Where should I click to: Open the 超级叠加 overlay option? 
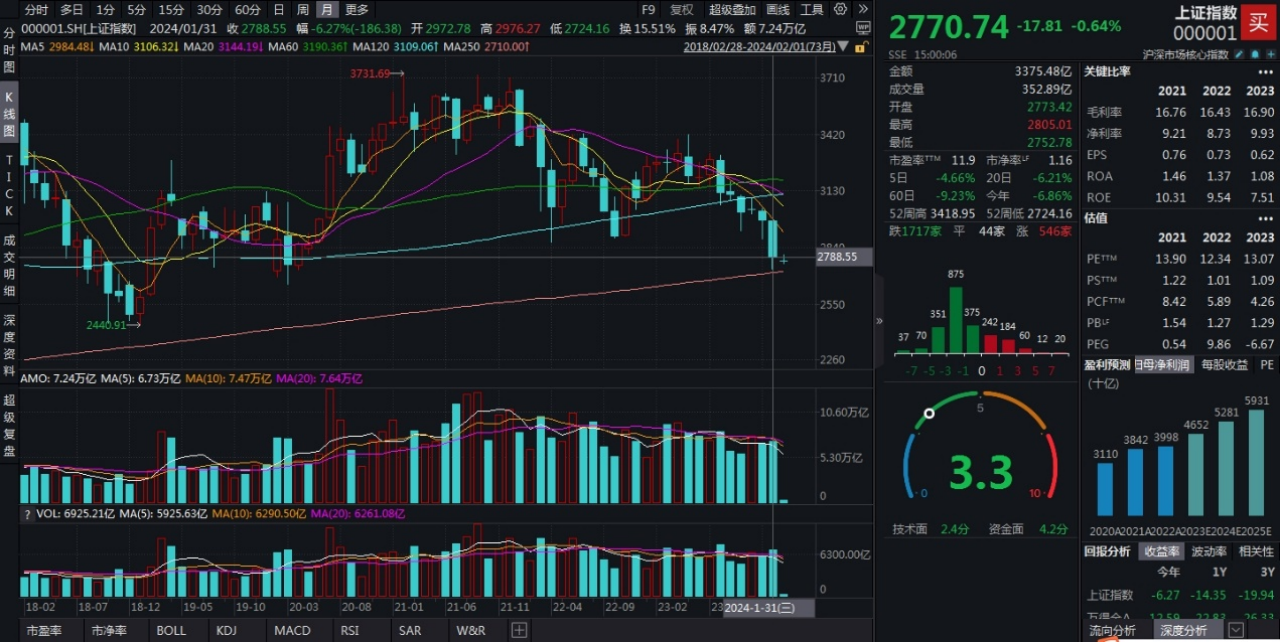(732, 9)
